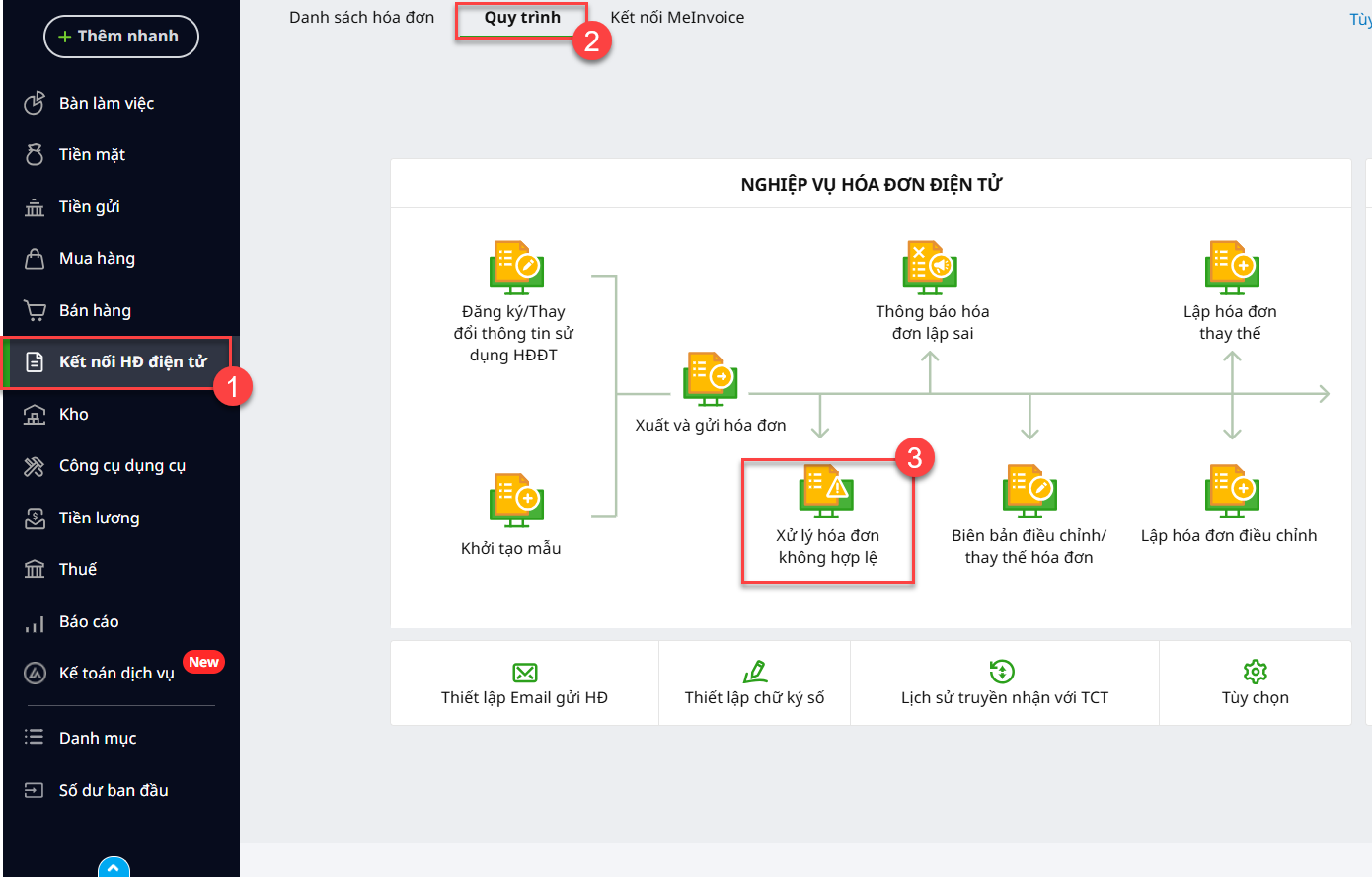The width and height of the screenshot is (1372, 877).
Task: Open Kết nối HĐ điện tử in sidebar
Action: coord(132,361)
